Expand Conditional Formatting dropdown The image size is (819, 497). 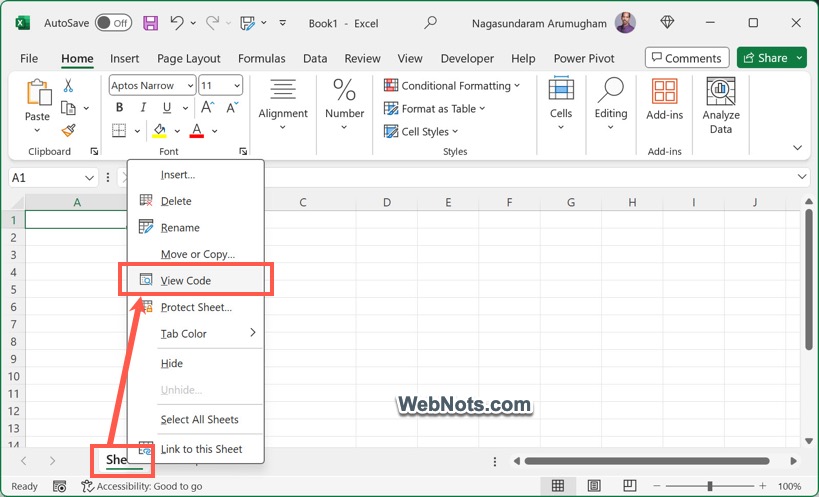[517, 85]
